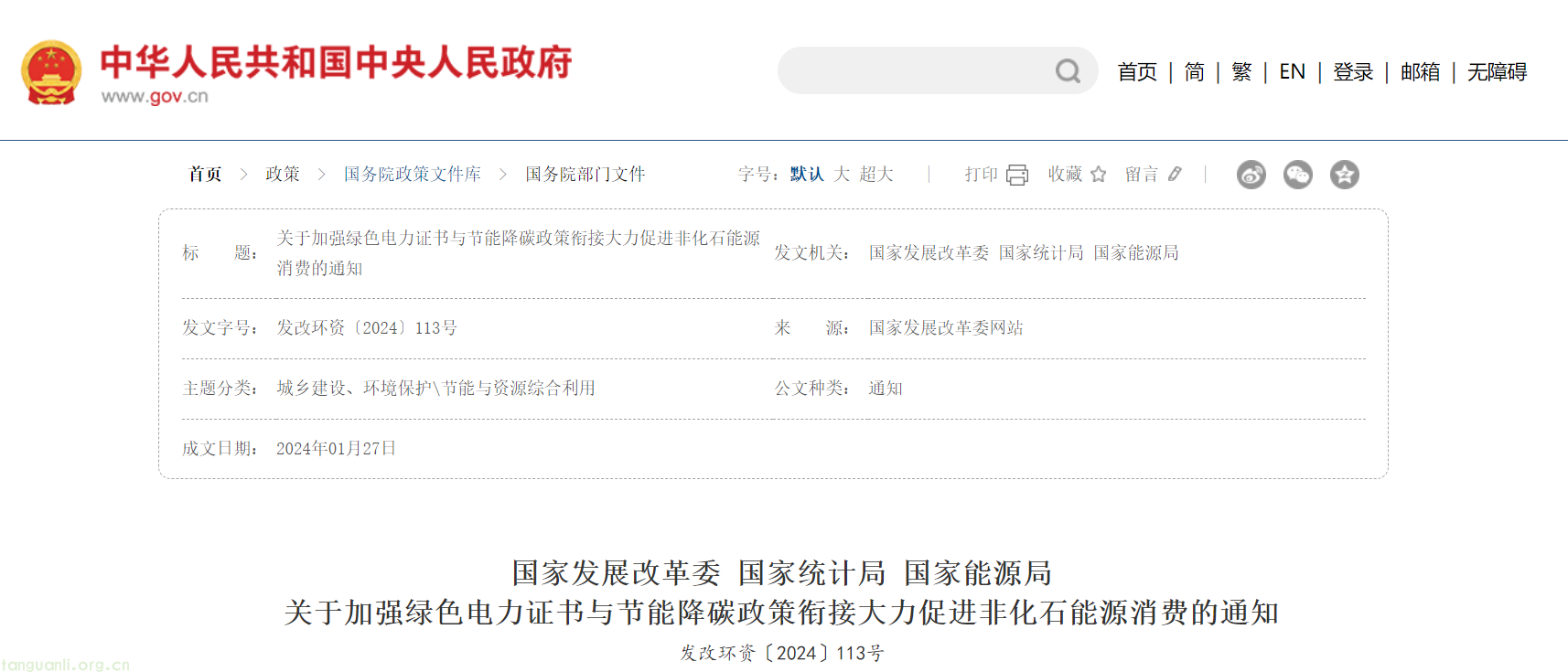The width and height of the screenshot is (1568, 672).
Task: Click the 打印 print text
Action: 981,174
